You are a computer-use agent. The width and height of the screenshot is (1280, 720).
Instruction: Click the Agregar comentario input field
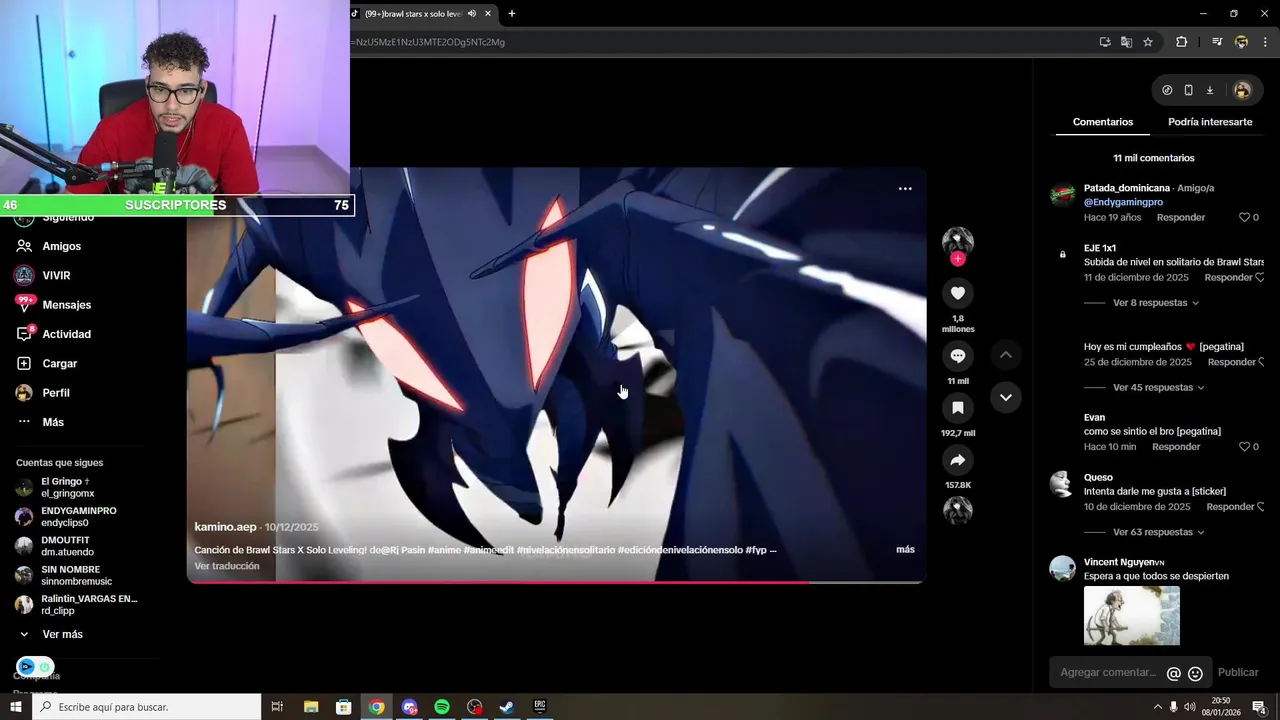tap(1107, 673)
